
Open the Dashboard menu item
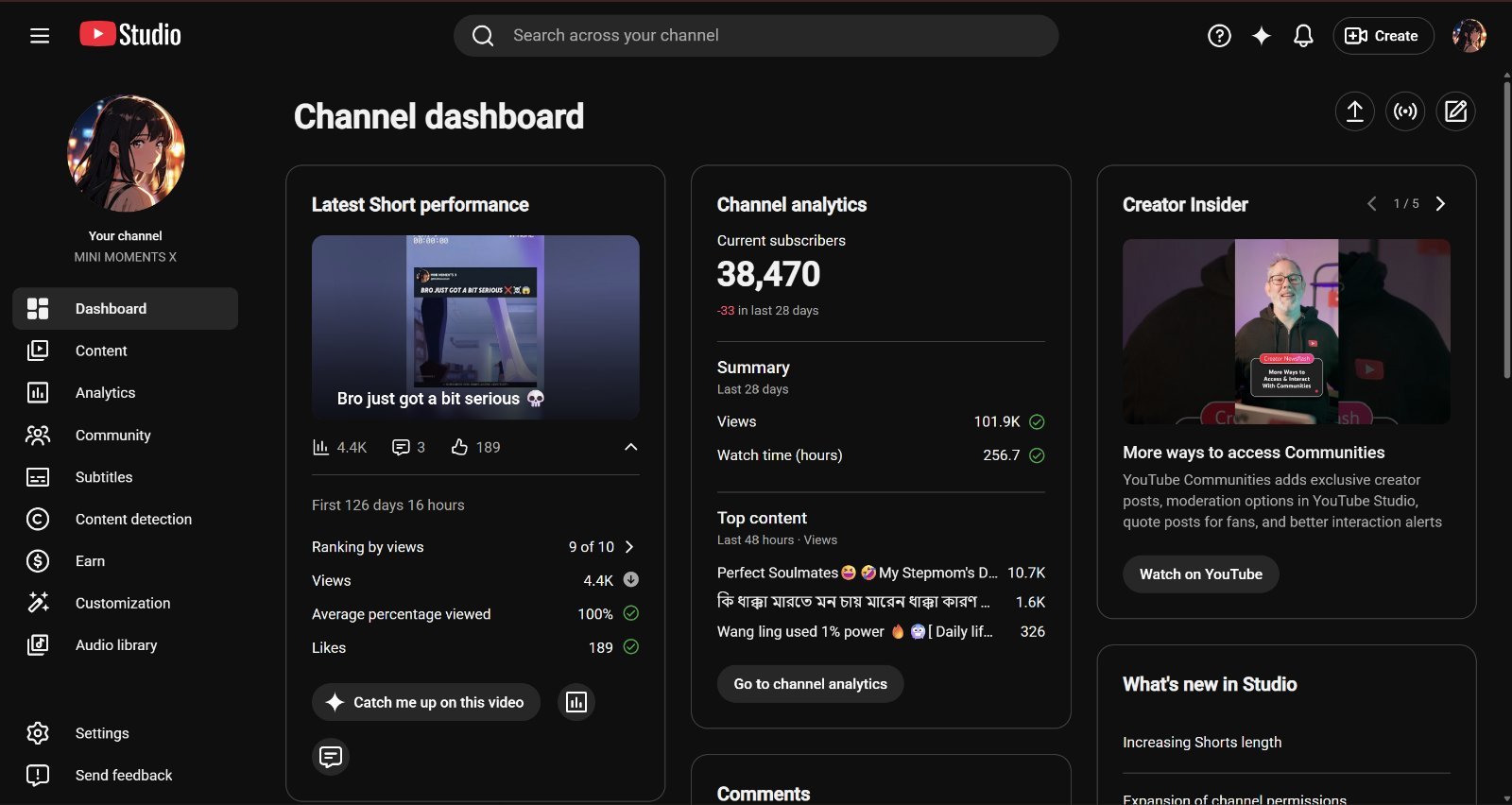[x=125, y=309]
